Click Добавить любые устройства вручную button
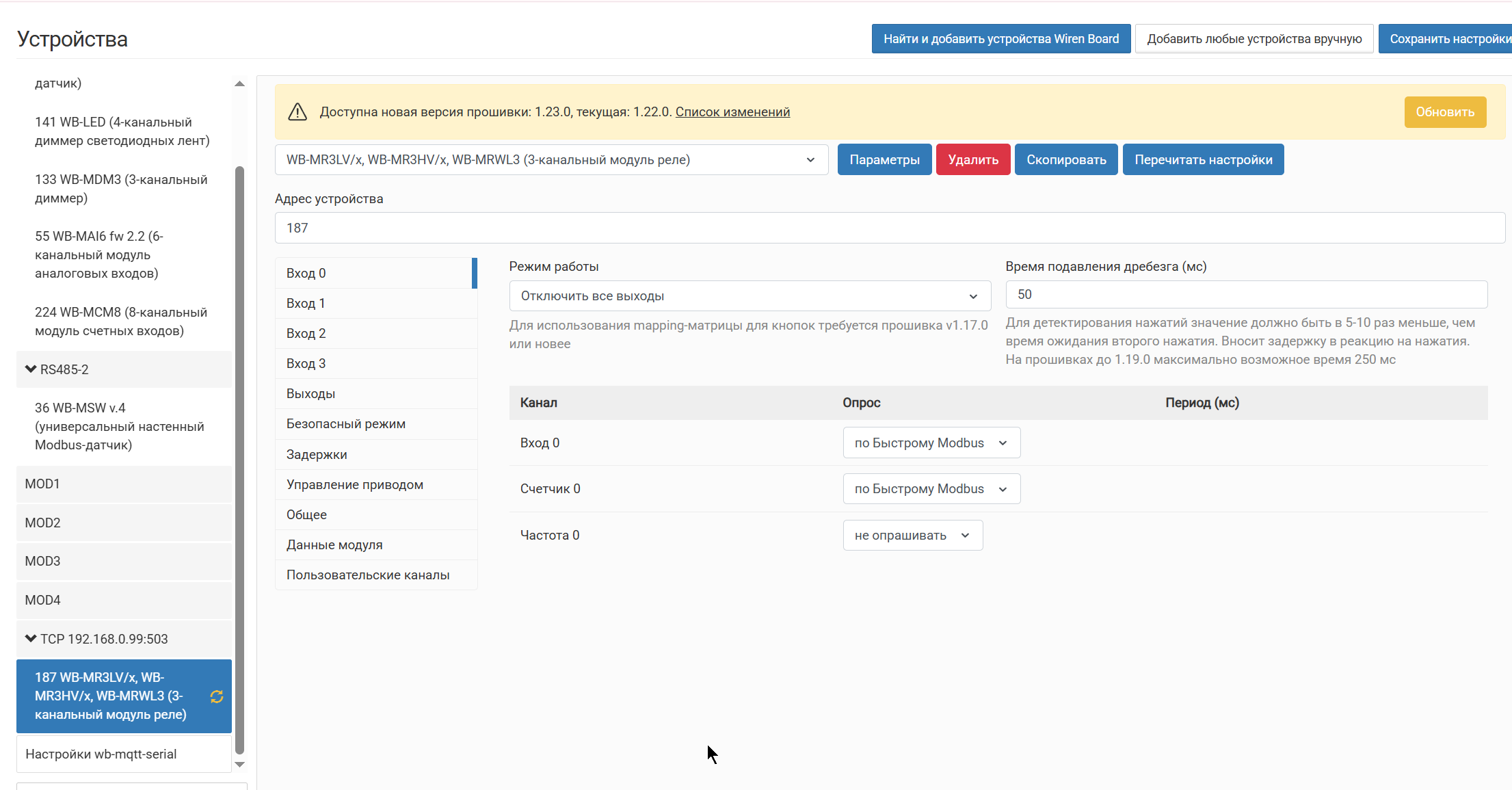 click(x=1254, y=39)
